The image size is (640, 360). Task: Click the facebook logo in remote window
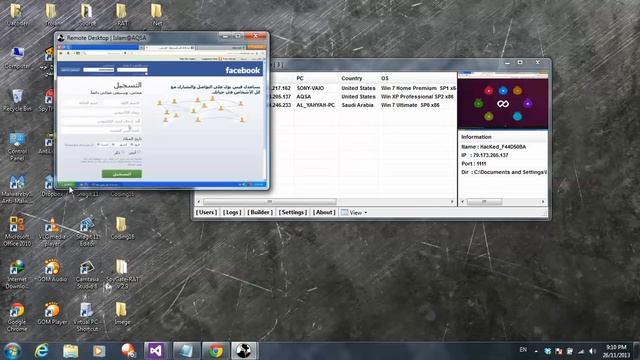(242, 70)
